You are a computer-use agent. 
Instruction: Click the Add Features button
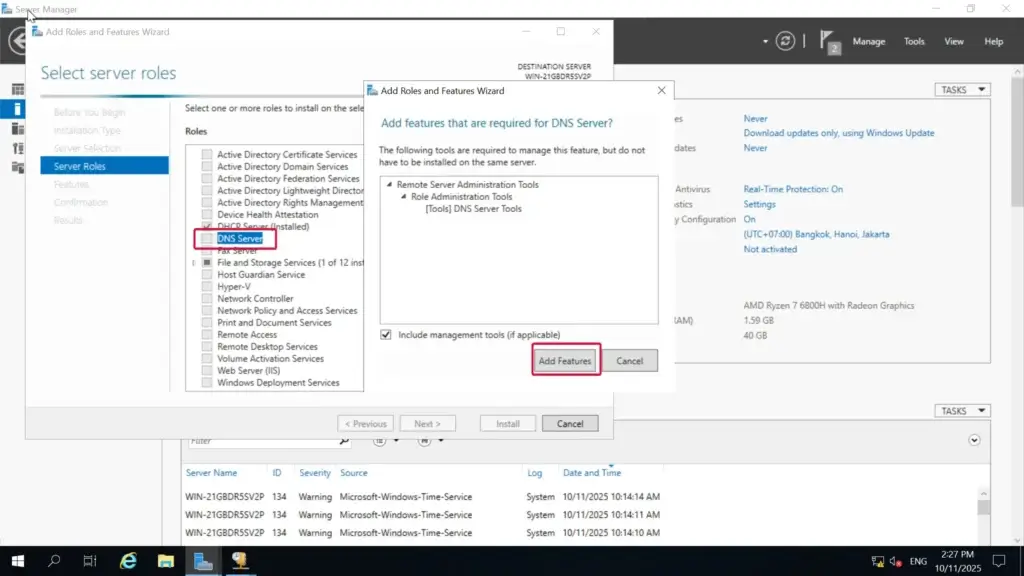565,360
